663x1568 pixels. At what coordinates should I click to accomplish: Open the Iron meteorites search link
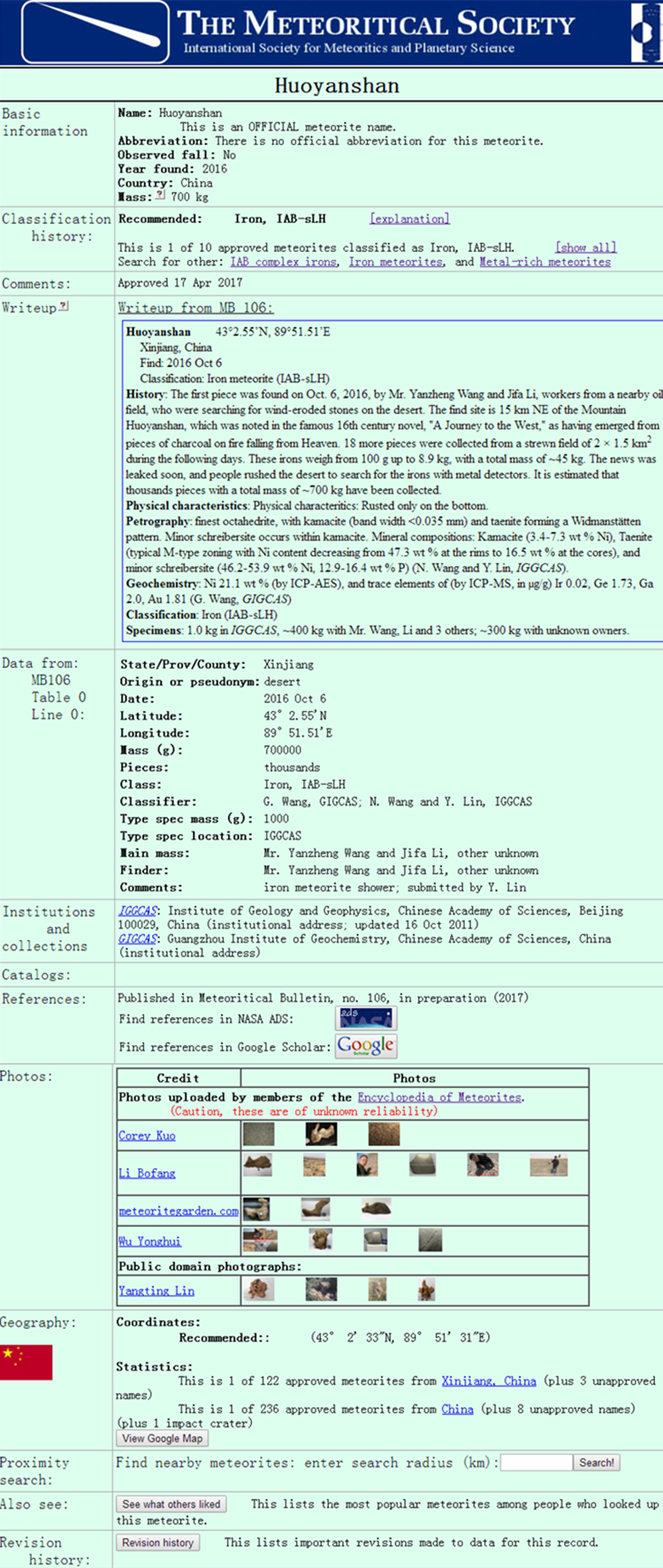click(x=396, y=262)
